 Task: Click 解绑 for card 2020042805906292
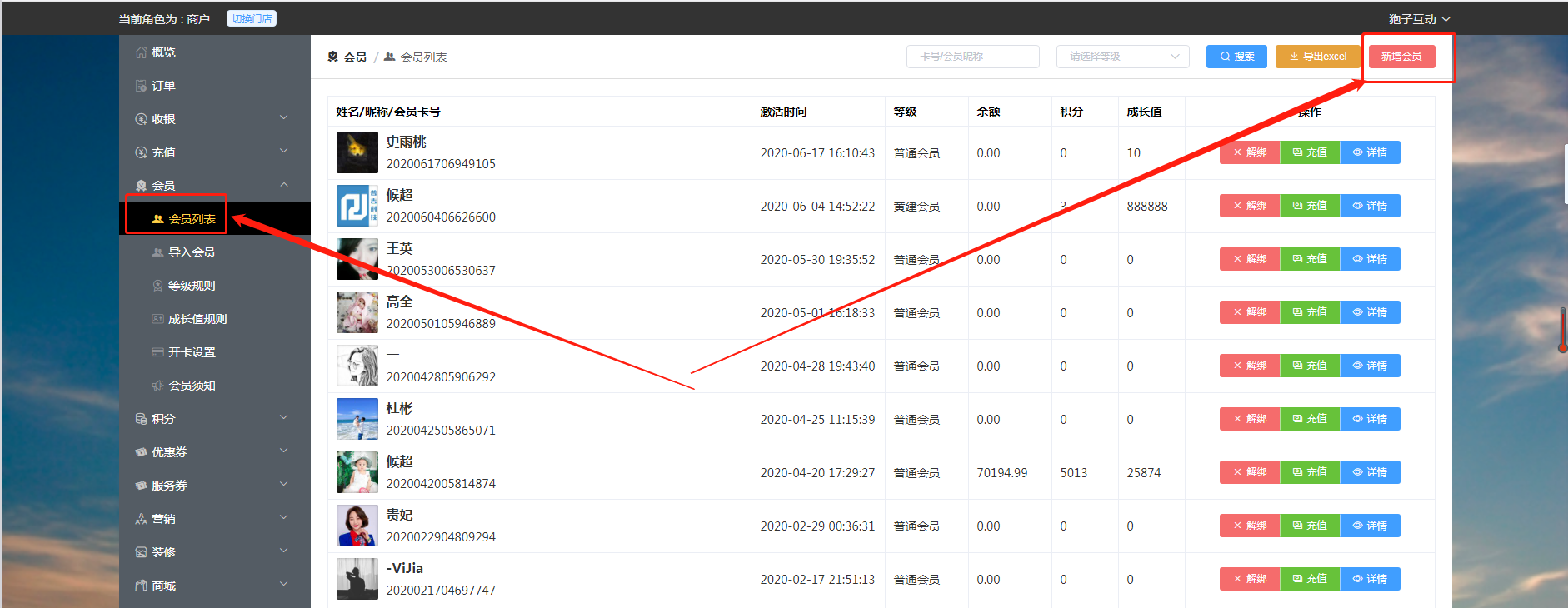click(x=1250, y=366)
